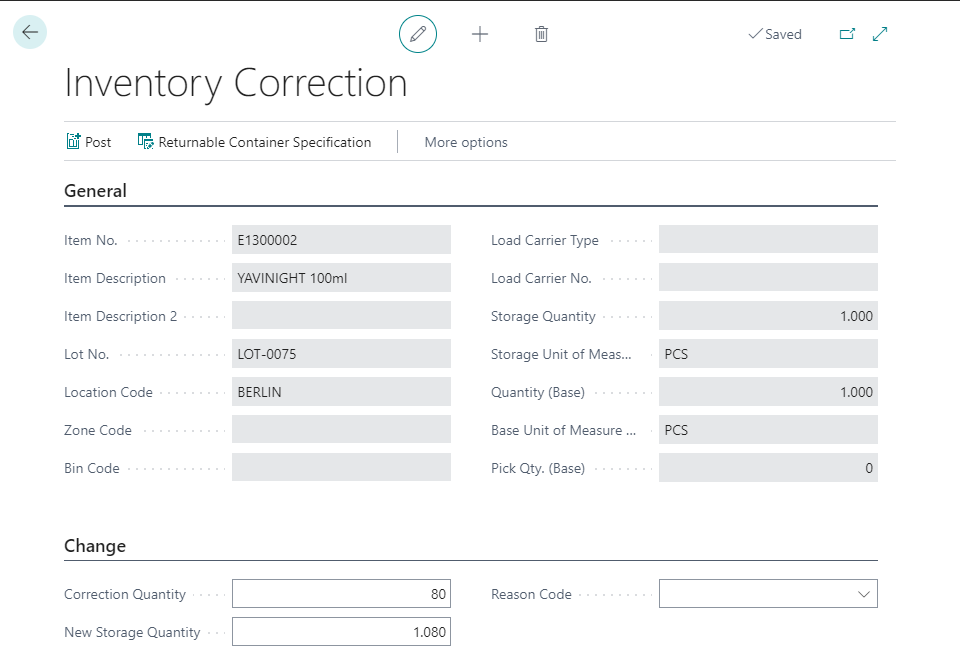Click the empty Item Description 2 field
Image resolution: width=960 pixels, height=666 pixels.
tap(341, 316)
